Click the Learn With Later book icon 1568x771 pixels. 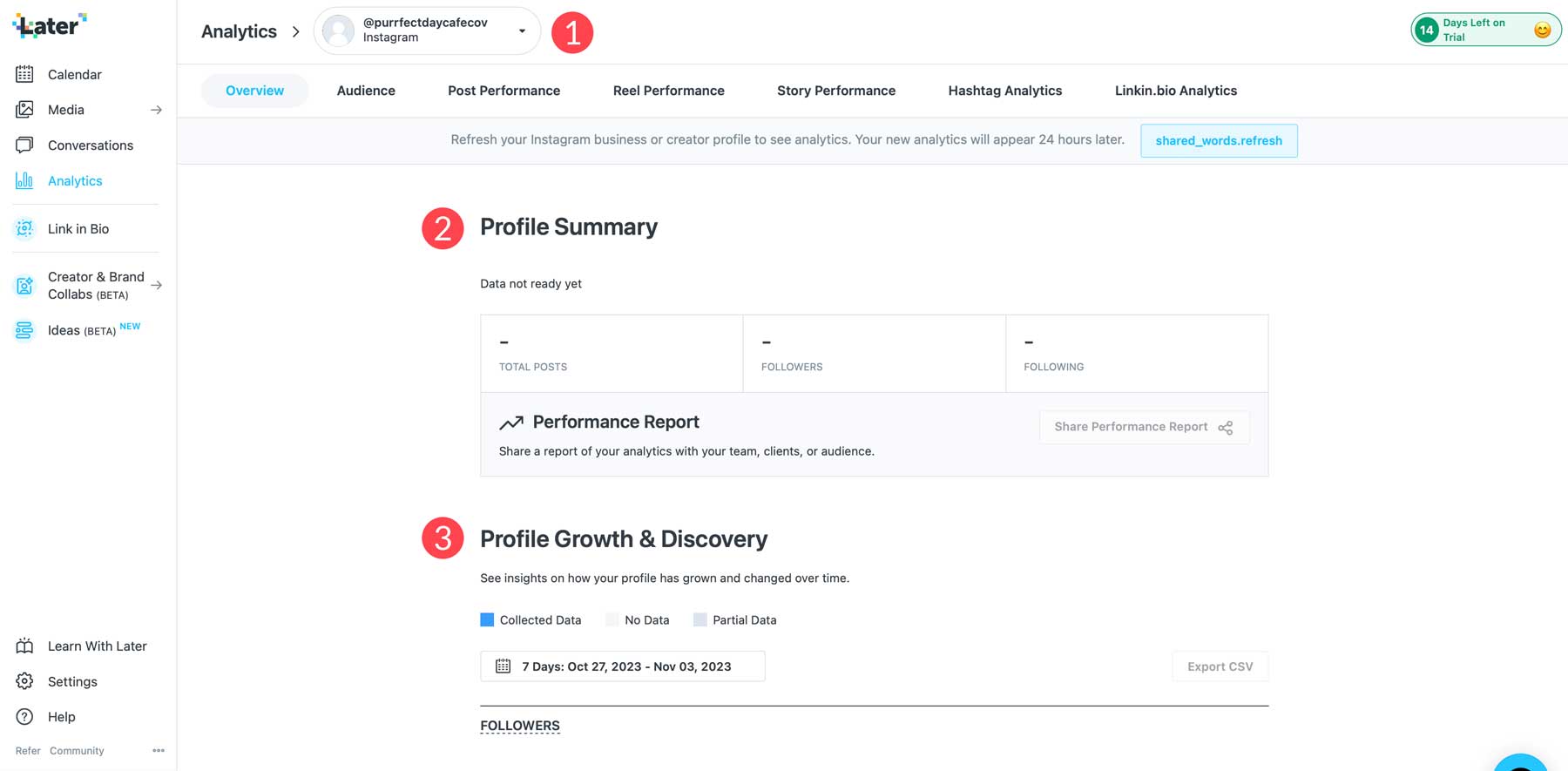pyautogui.click(x=24, y=646)
